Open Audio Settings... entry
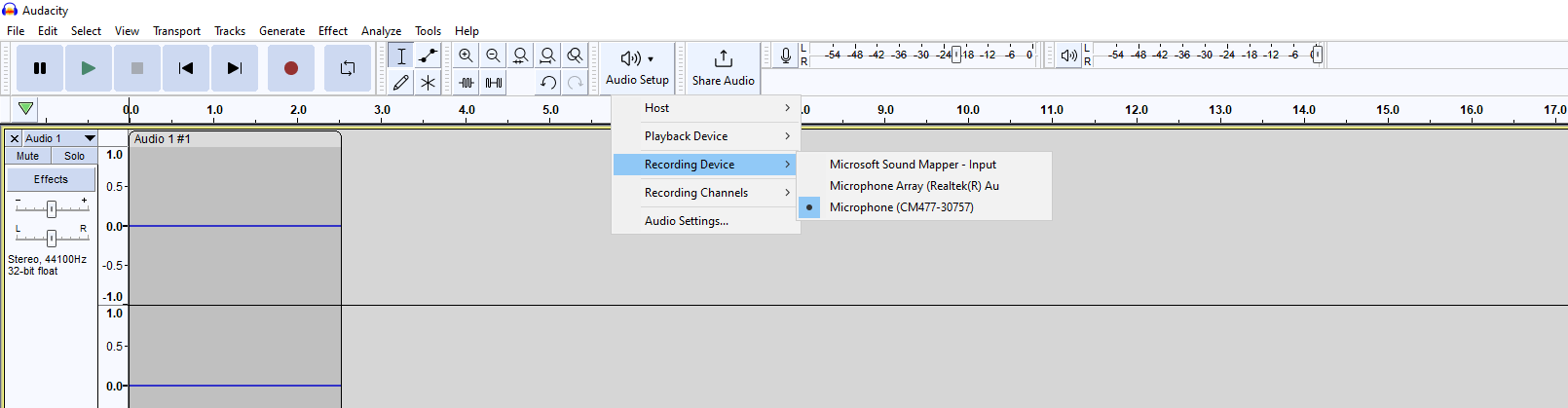This screenshot has width=1568, height=408. coord(706,221)
